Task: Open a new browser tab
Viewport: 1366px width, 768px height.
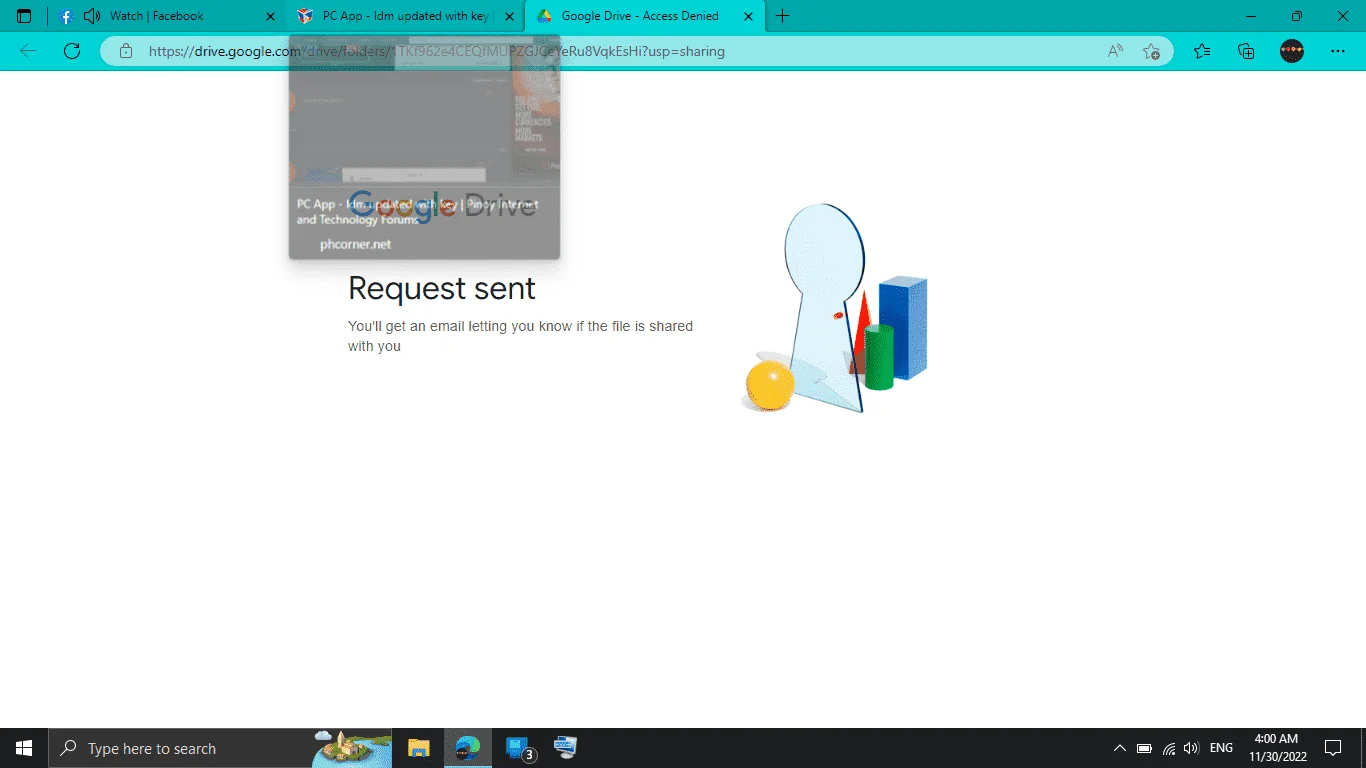Action: click(783, 16)
